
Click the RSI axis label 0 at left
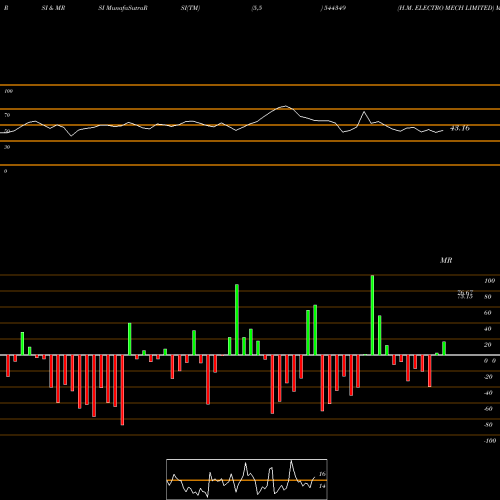click(5, 171)
